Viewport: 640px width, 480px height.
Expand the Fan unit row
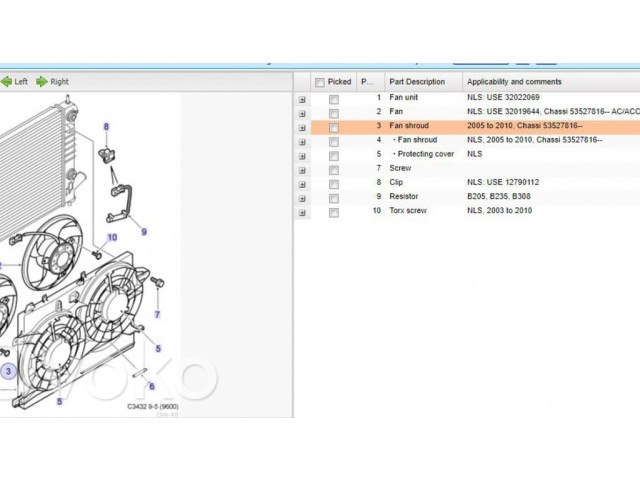pyautogui.click(x=302, y=99)
